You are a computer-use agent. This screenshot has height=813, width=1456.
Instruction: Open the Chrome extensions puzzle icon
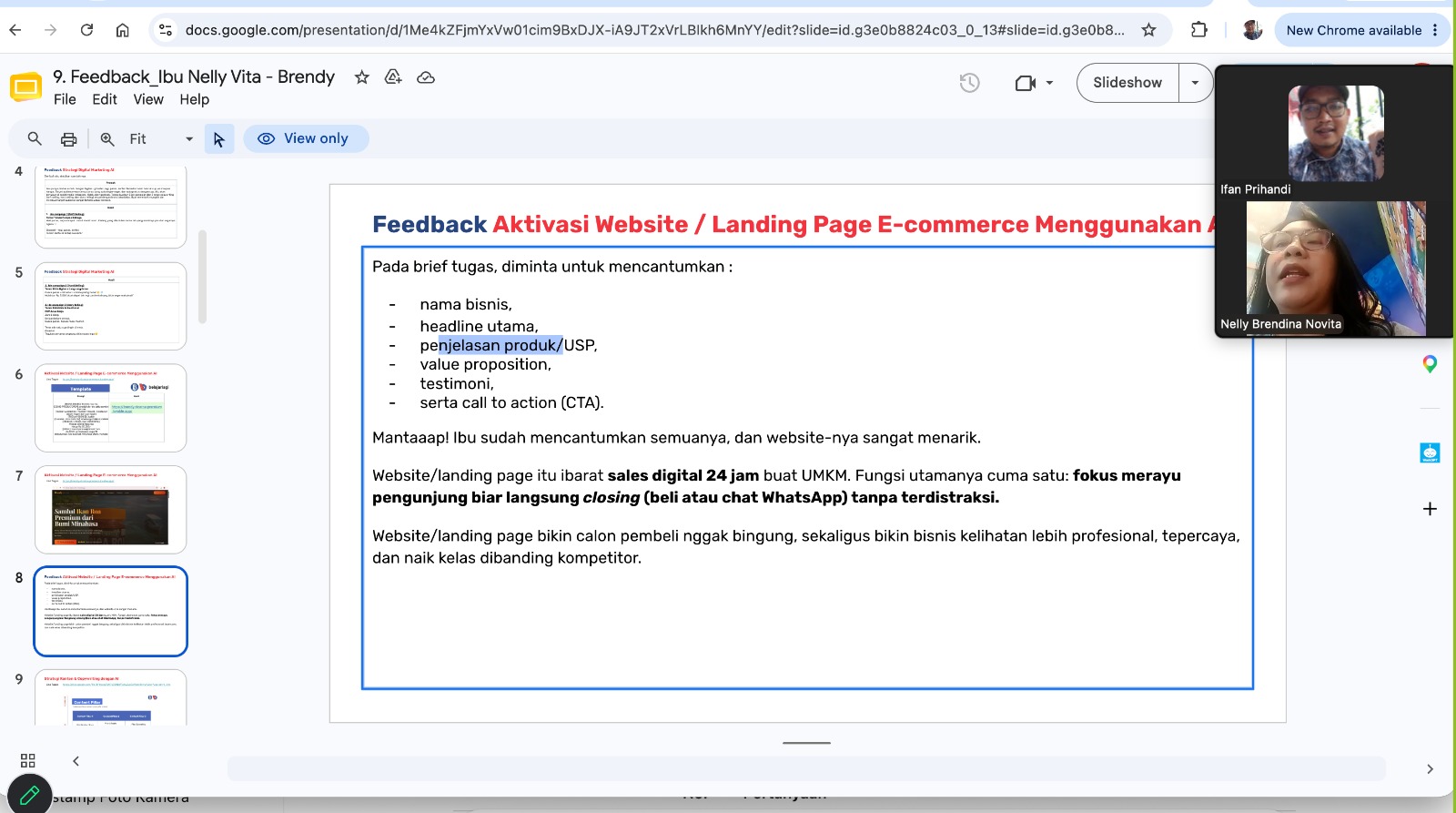(1199, 30)
